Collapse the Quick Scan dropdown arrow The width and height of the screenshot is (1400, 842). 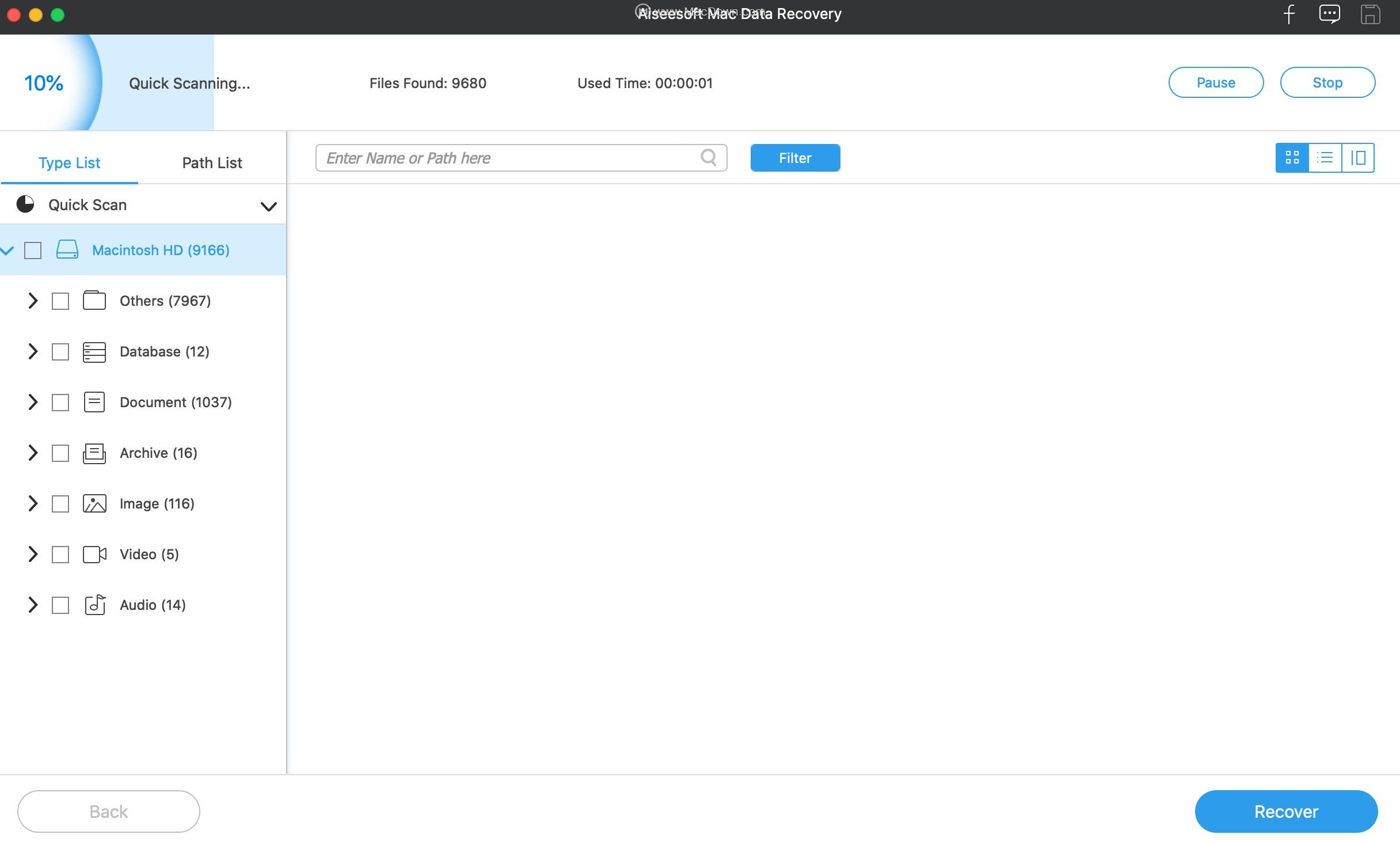268,206
